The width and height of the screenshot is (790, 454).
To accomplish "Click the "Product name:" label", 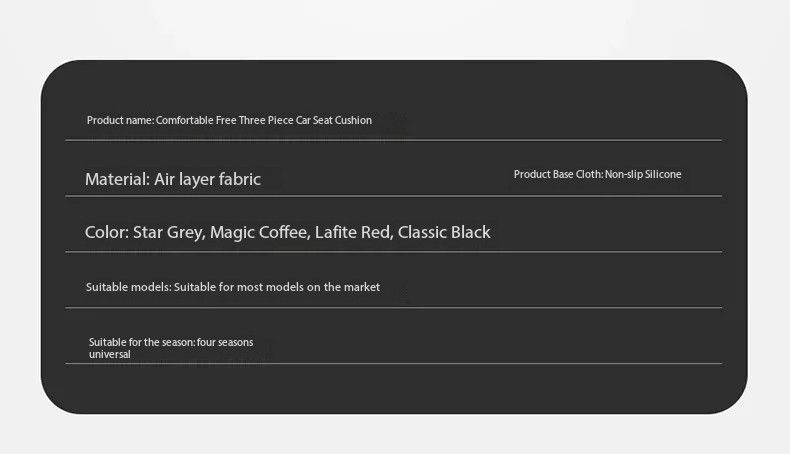I will (120, 120).
